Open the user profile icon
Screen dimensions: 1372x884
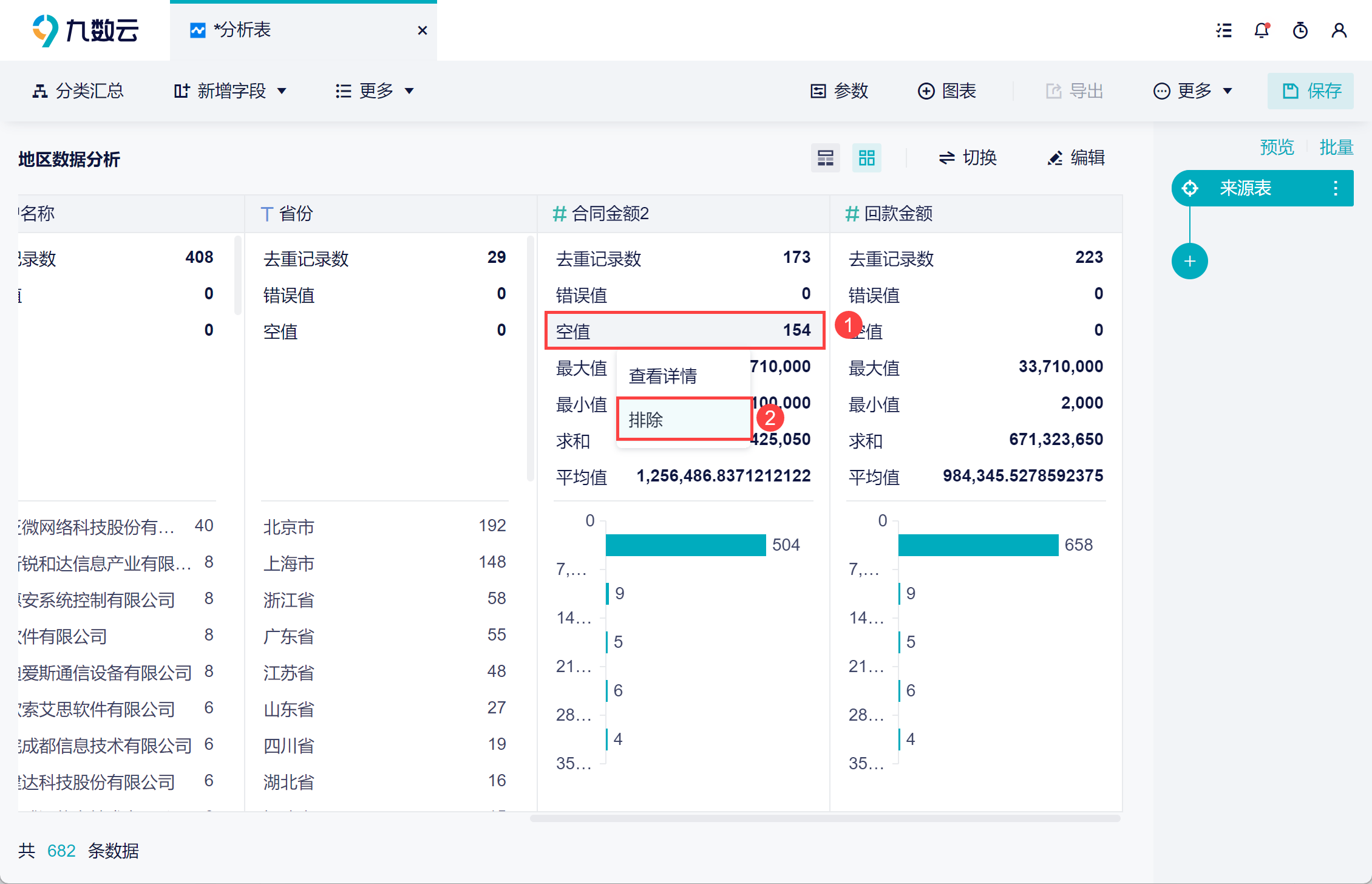pyautogui.click(x=1339, y=30)
